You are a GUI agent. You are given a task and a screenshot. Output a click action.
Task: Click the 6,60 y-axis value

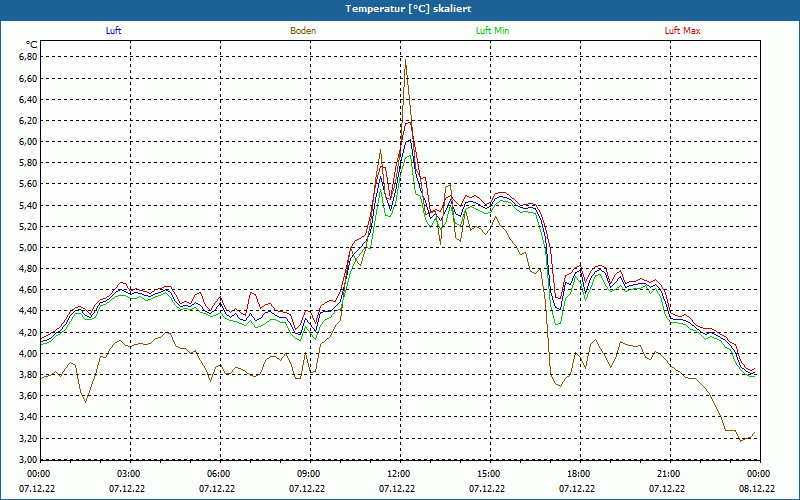pos(28,78)
